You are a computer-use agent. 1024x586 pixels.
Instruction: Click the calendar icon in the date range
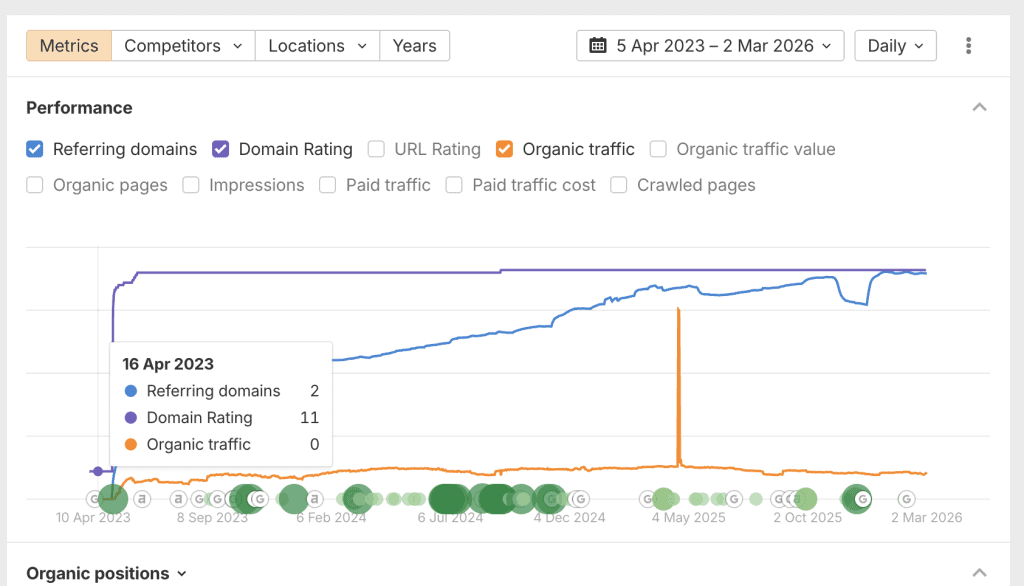tap(598, 46)
